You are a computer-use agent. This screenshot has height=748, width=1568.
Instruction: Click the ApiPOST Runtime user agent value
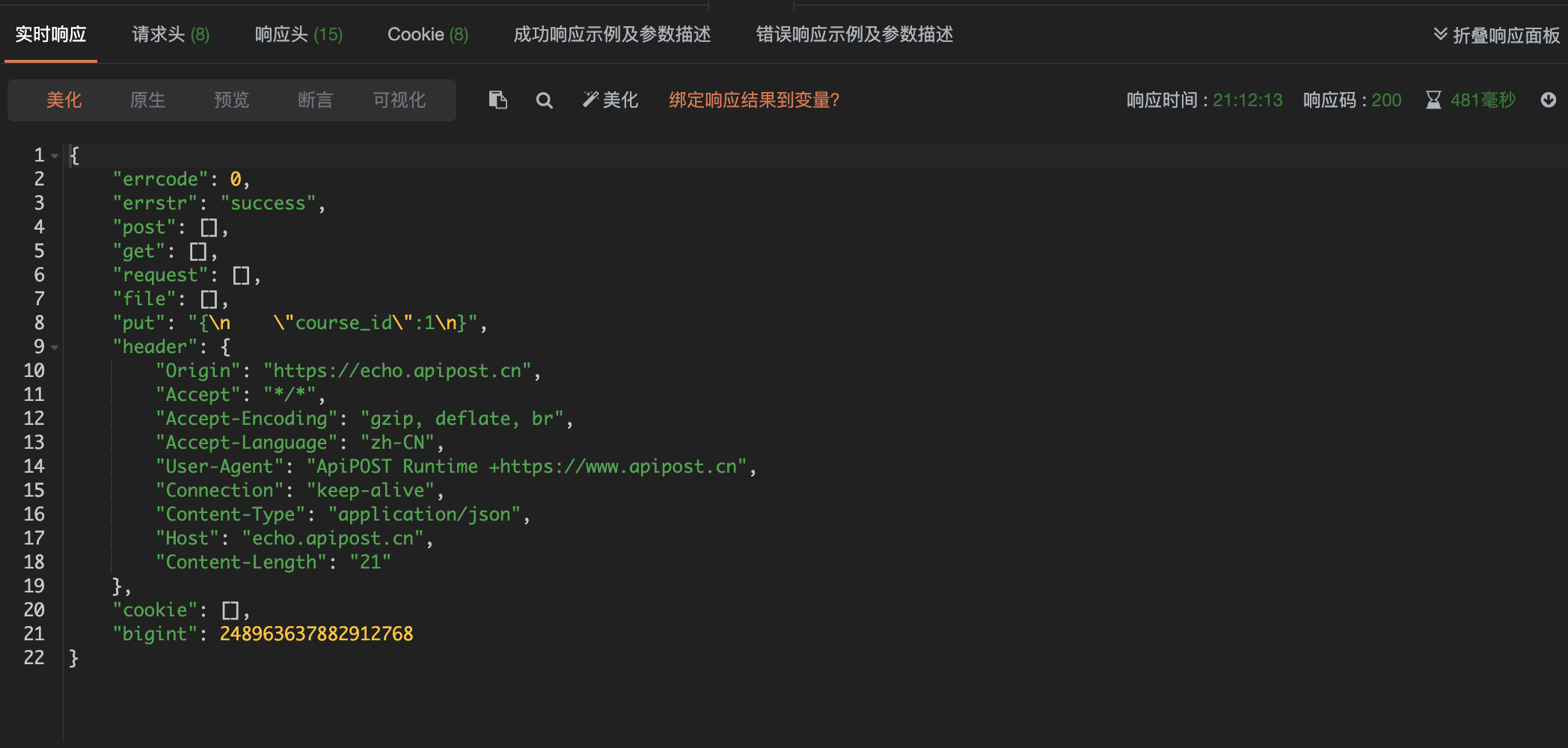point(527,467)
